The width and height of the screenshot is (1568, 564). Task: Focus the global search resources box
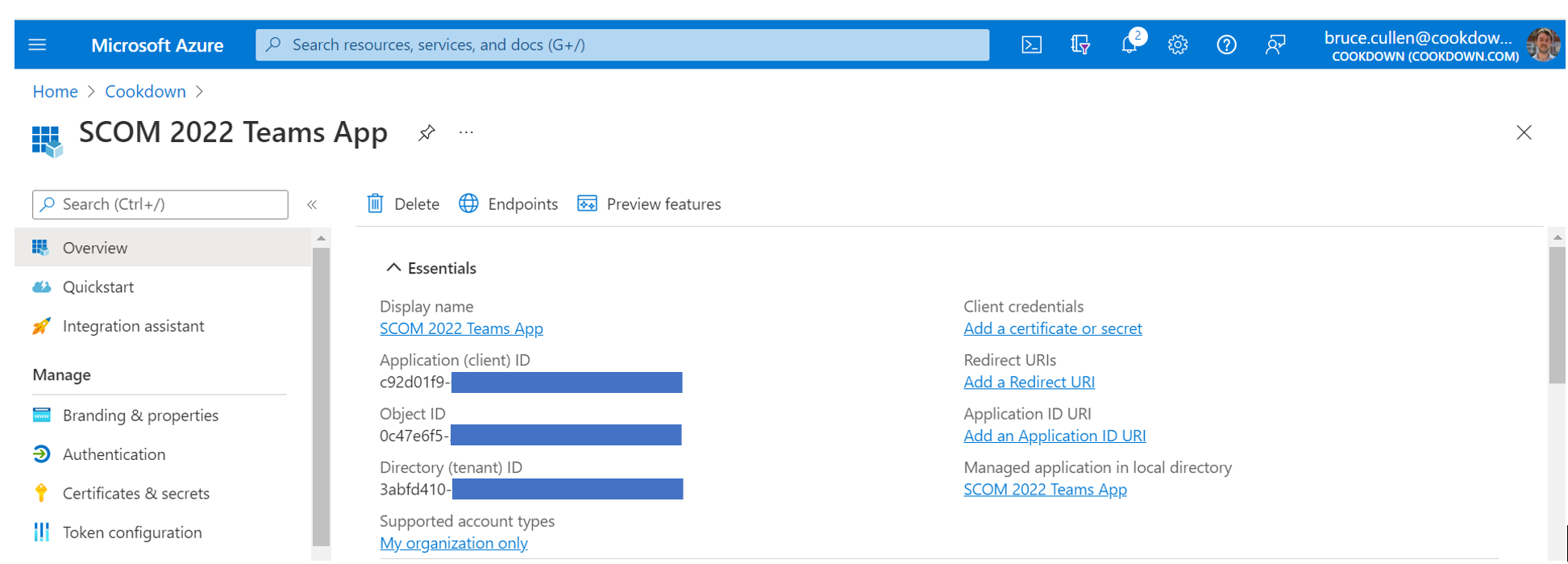coord(622,45)
